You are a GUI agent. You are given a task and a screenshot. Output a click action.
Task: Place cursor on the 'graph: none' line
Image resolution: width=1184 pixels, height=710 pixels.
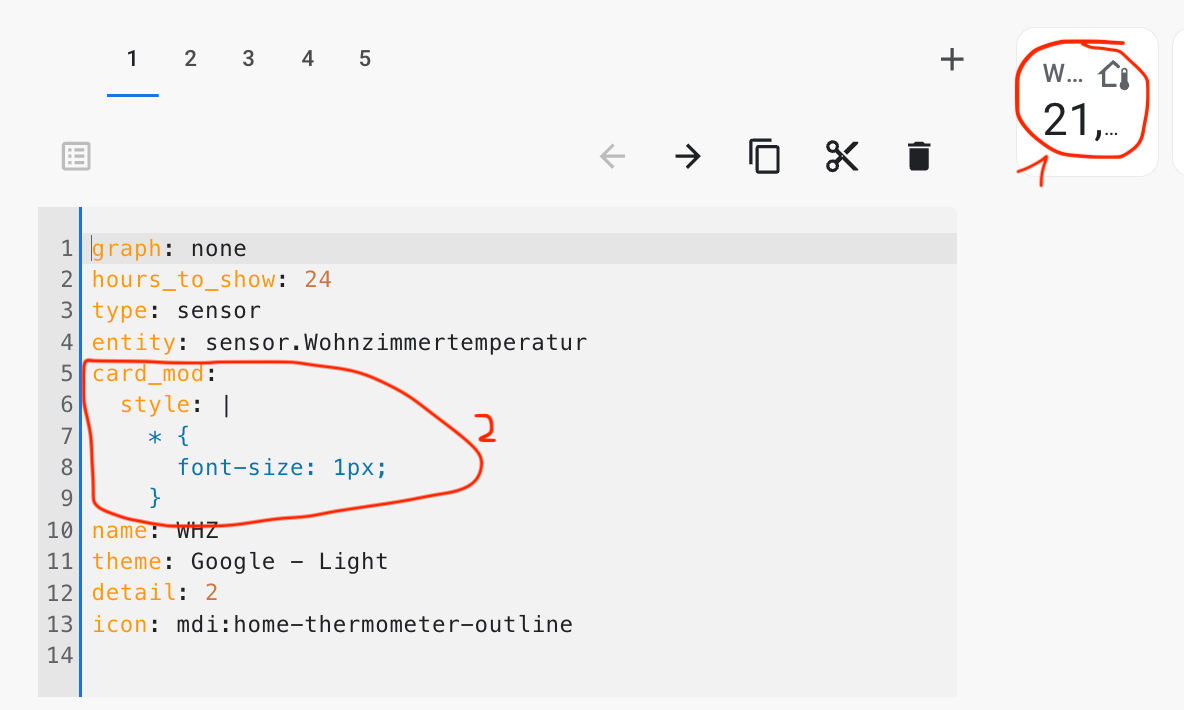pyautogui.click(x=170, y=248)
